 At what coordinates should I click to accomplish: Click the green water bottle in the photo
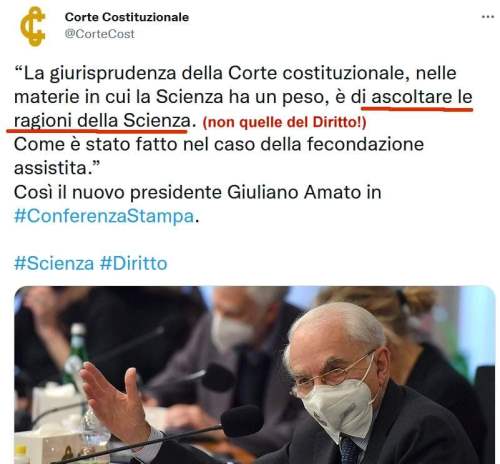pyautogui.click(x=76, y=353)
